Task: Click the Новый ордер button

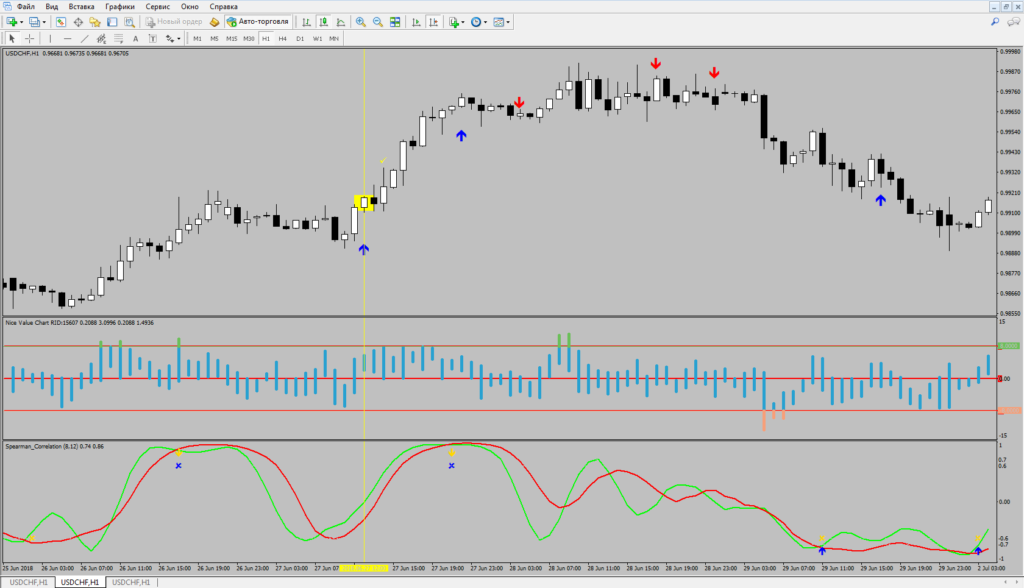Action: pyautogui.click(x=174, y=22)
